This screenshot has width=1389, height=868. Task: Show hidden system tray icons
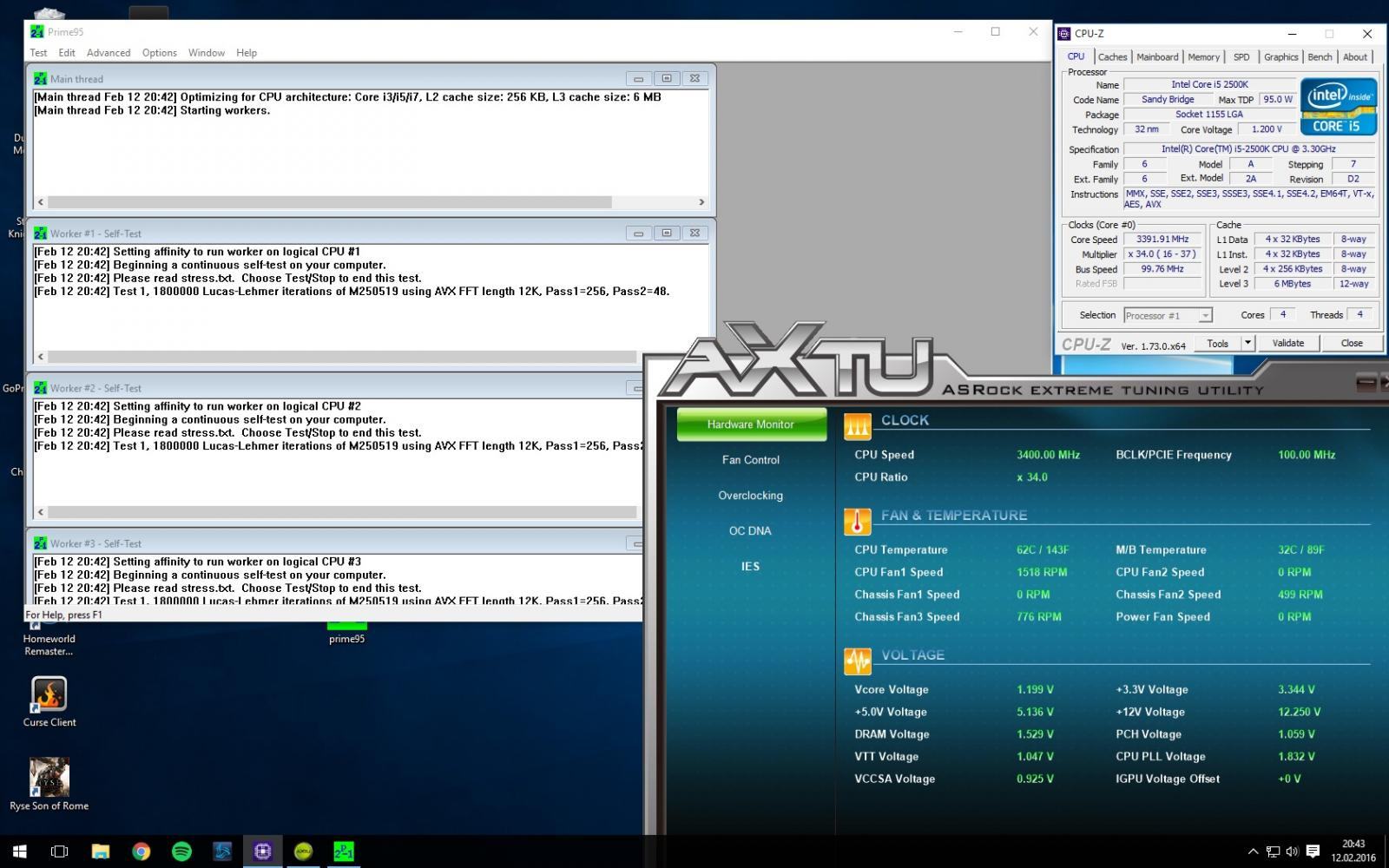click(x=1253, y=852)
